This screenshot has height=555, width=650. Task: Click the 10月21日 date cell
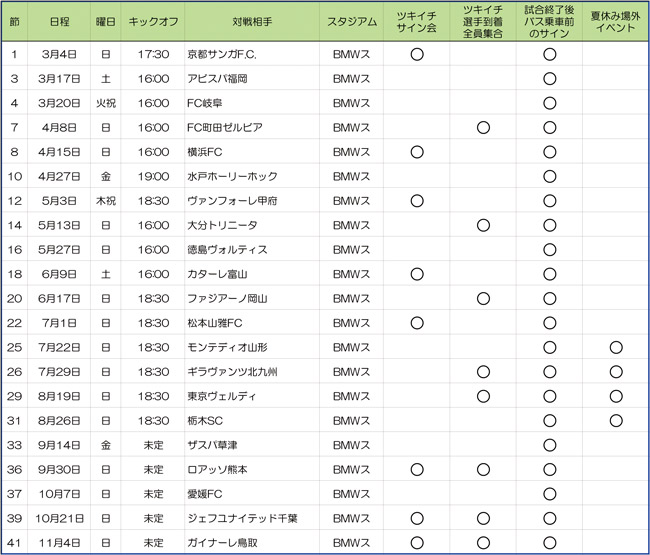[x=59, y=519]
